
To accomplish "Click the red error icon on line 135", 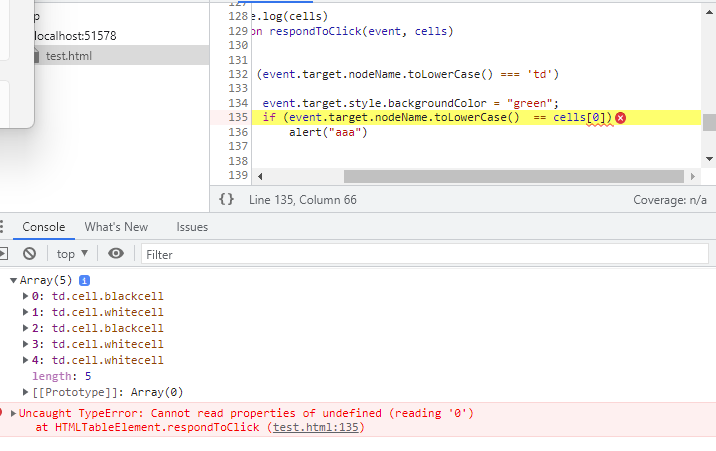I will tap(621, 118).
